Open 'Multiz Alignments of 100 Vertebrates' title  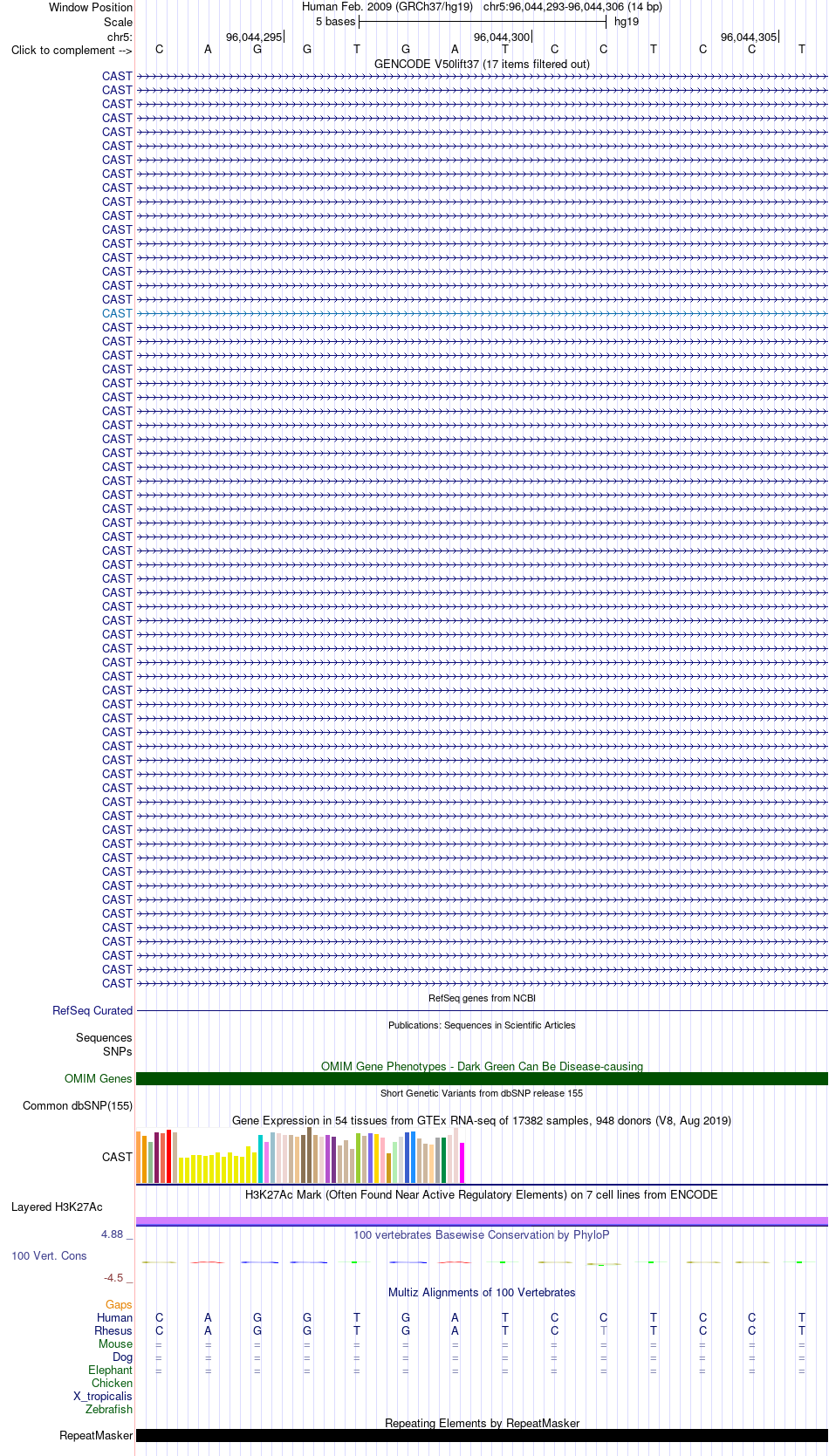[x=482, y=1292]
